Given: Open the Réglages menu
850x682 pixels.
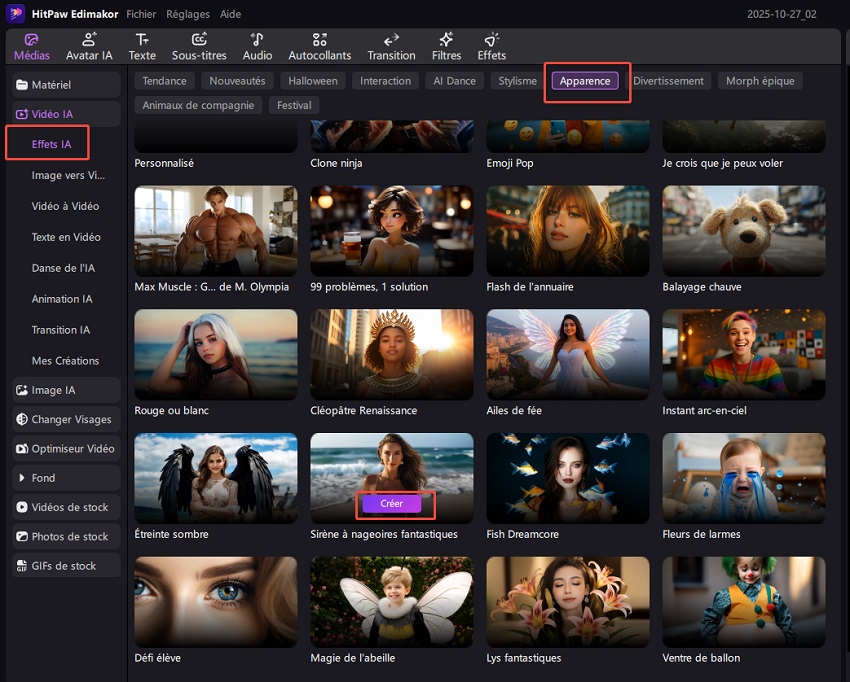Looking at the screenshot, I should [x=187, y=15].
